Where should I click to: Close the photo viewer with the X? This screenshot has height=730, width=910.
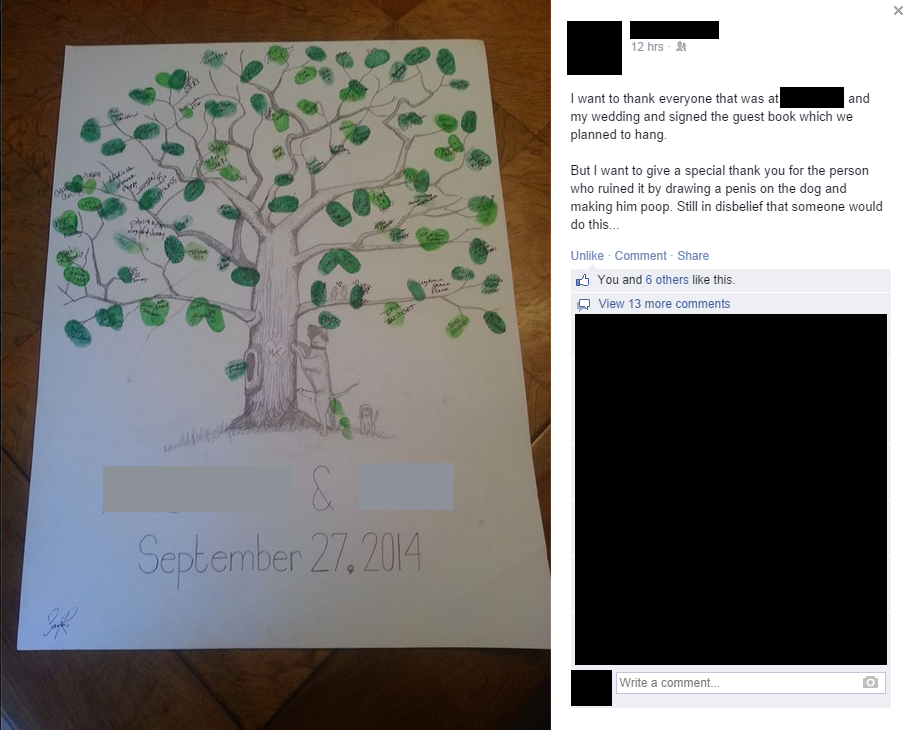[x=898, y=10]
